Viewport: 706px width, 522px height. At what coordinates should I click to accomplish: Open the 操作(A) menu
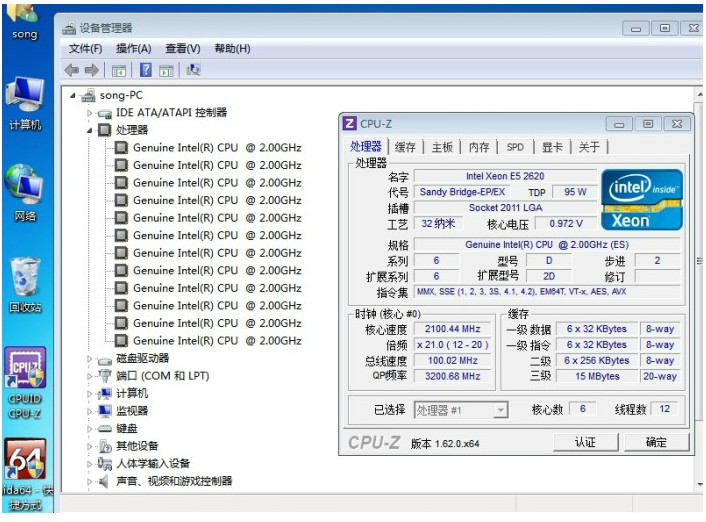133,49
